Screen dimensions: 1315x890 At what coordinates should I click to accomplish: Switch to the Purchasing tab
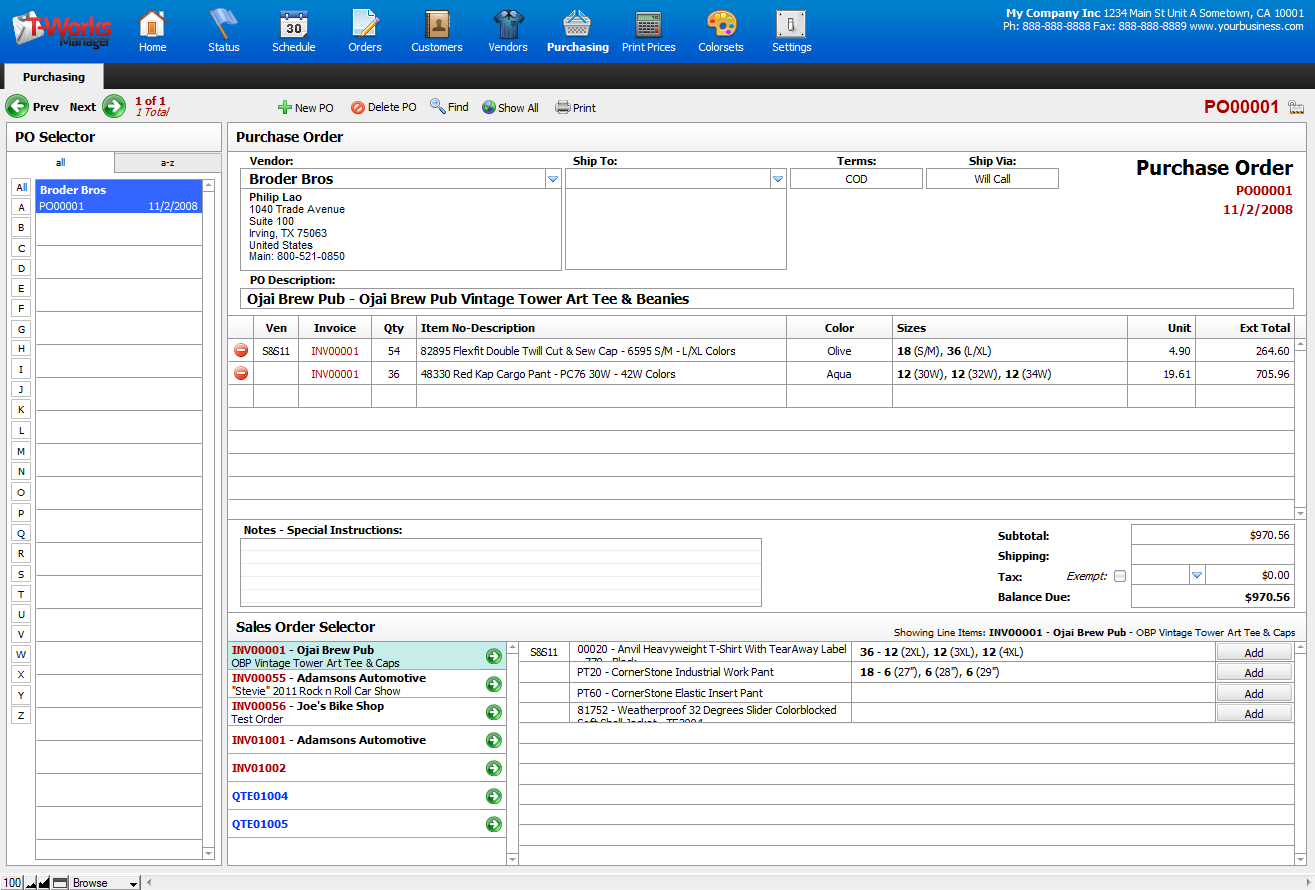(54, 77)
